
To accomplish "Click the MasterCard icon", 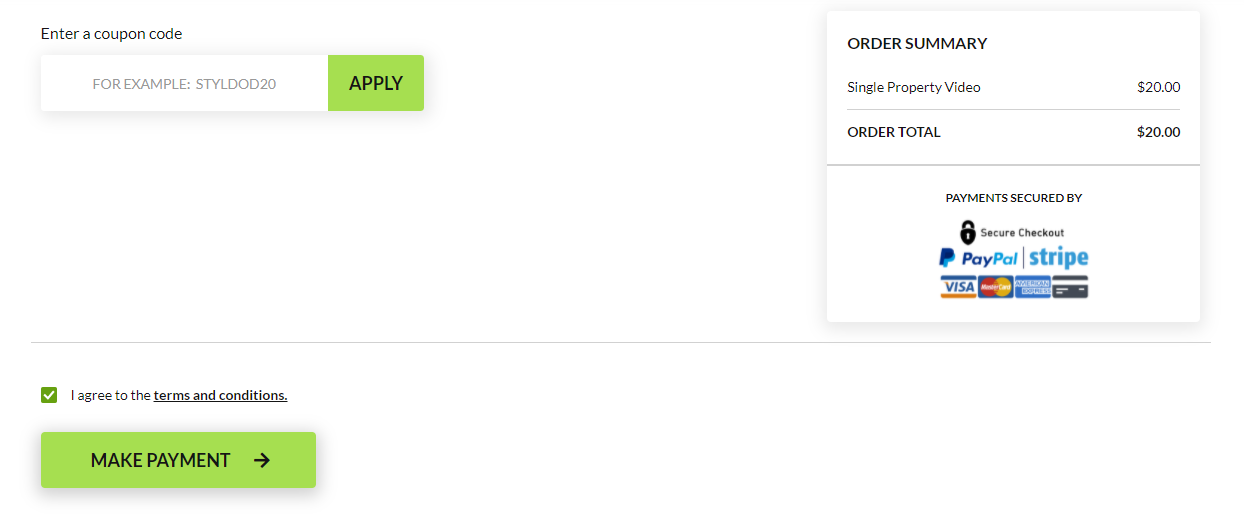I will coord(995,287).
